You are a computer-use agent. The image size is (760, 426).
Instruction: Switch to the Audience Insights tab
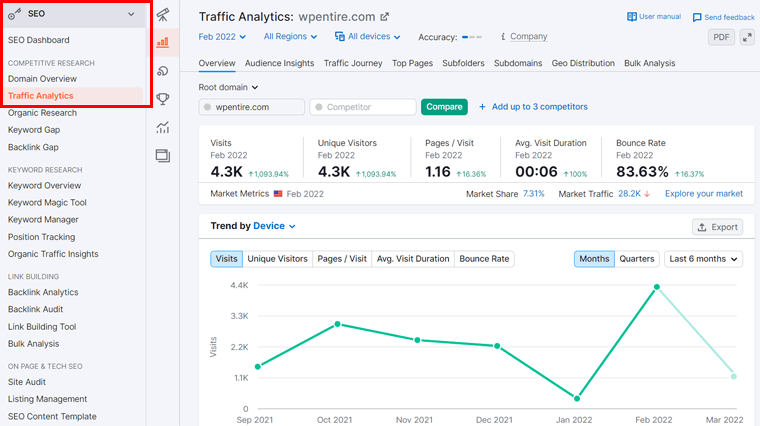279,63
